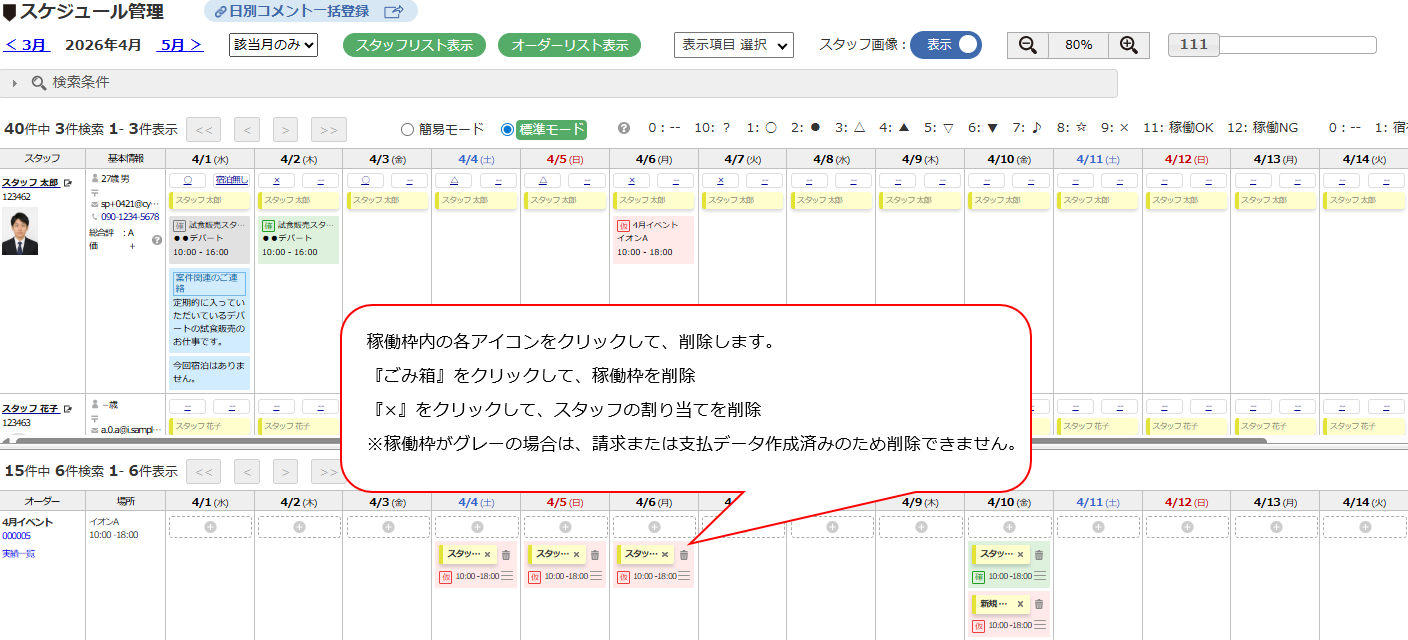Click the trash icon on the 4/6 work slot

[684, 555]
